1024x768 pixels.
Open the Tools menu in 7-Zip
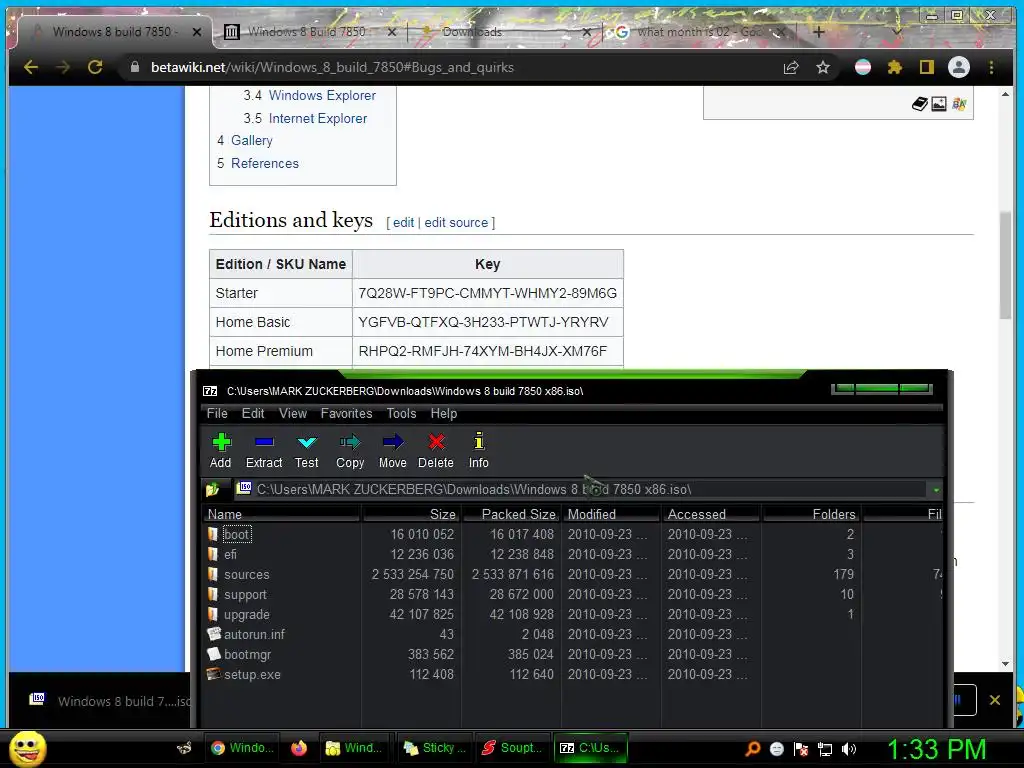(x=401, y=413)
